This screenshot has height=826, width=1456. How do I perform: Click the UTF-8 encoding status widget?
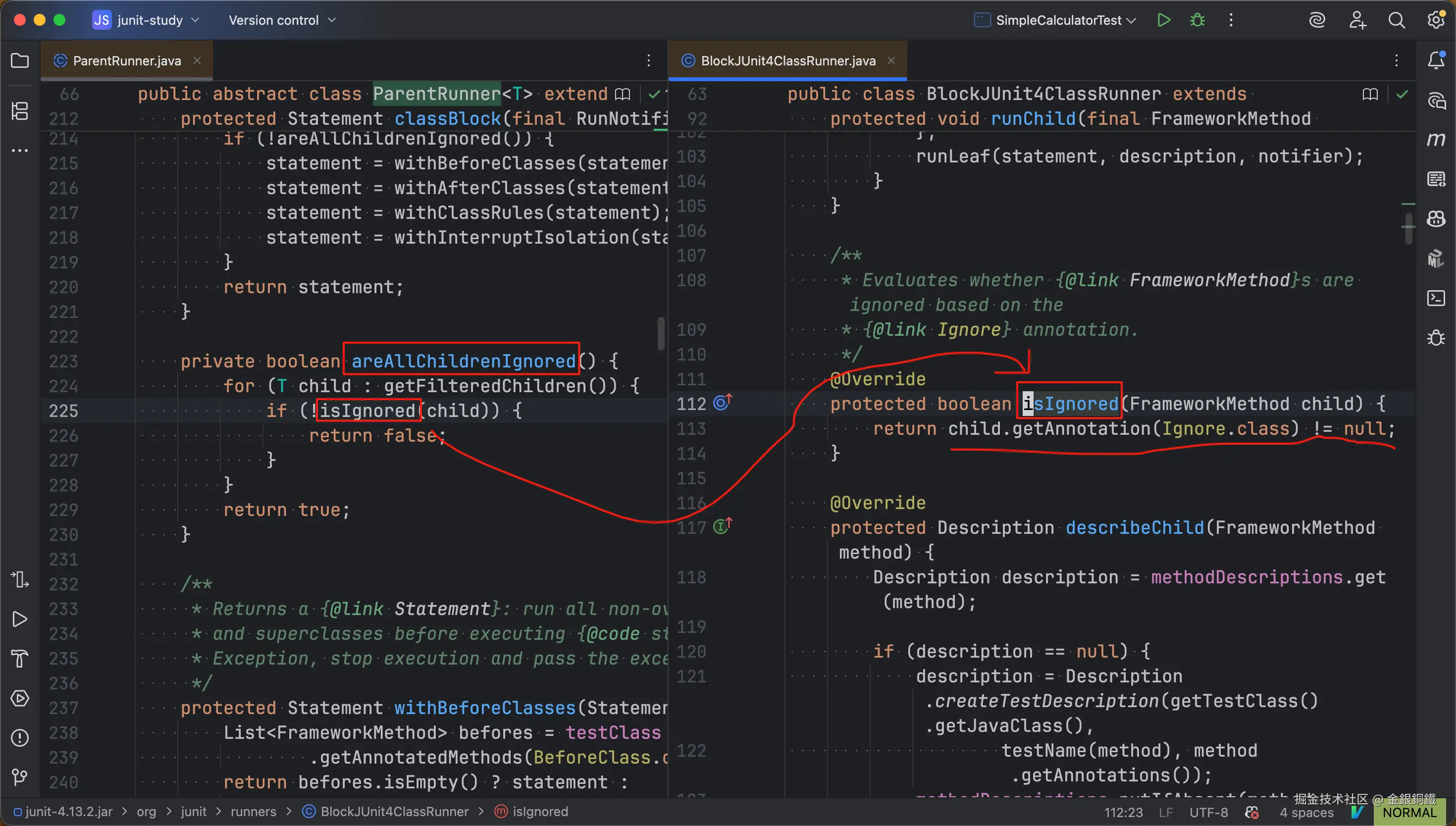pyautogui.click(x=1208, y=813)
